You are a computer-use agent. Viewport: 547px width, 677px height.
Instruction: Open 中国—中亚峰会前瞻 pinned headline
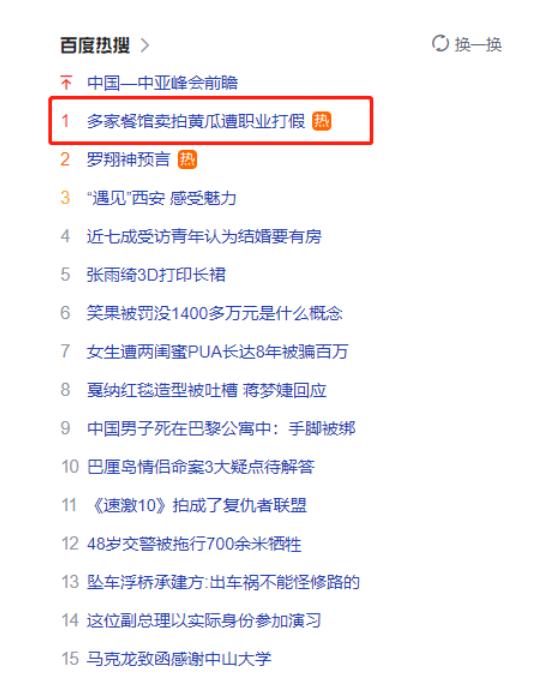pos(162,82)
